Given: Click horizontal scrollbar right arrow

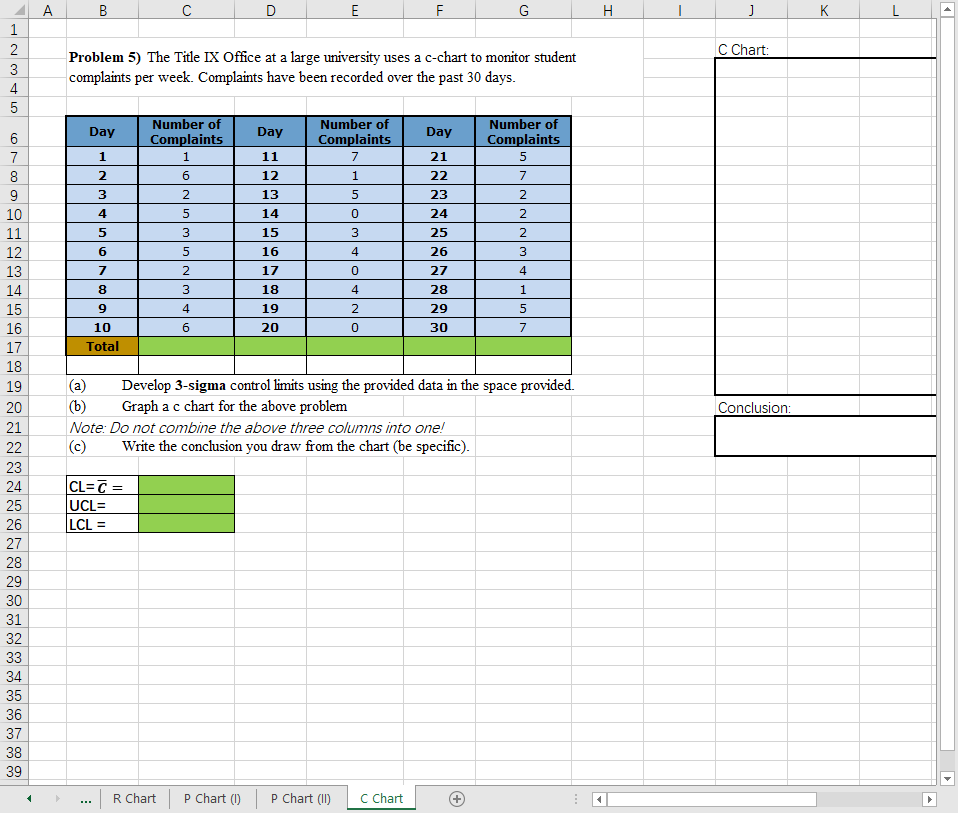Looking at the screenshot, I should point(929,799).
